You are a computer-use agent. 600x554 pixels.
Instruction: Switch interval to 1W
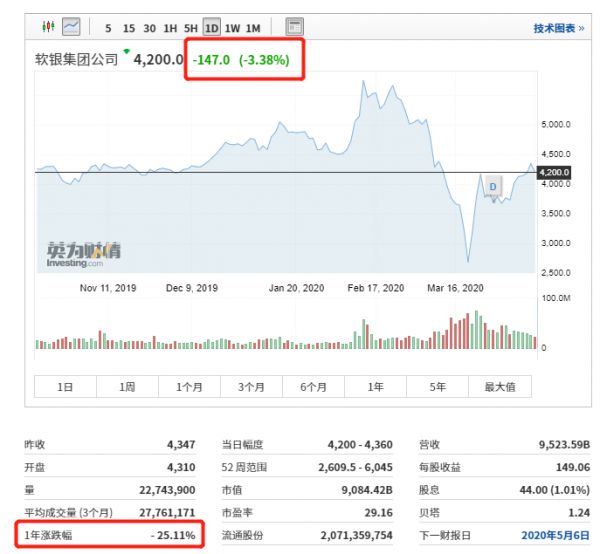click(232, 28)
